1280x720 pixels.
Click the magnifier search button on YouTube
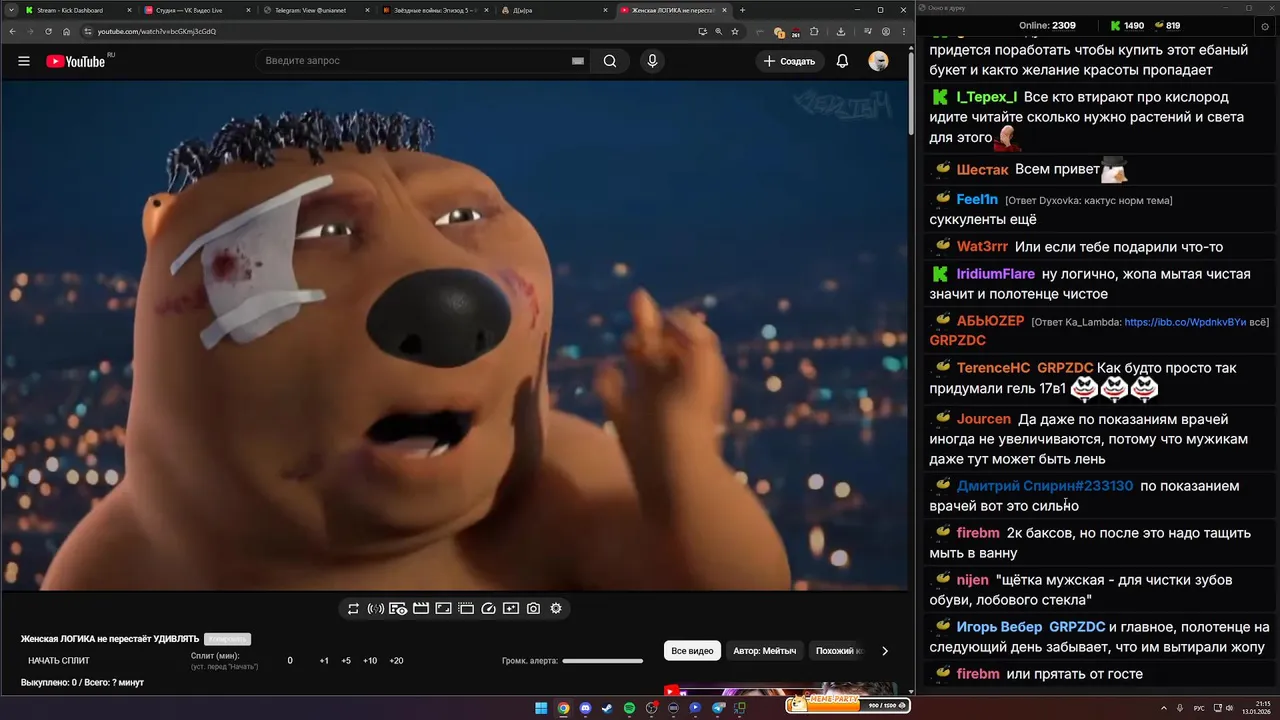[610, 61]
